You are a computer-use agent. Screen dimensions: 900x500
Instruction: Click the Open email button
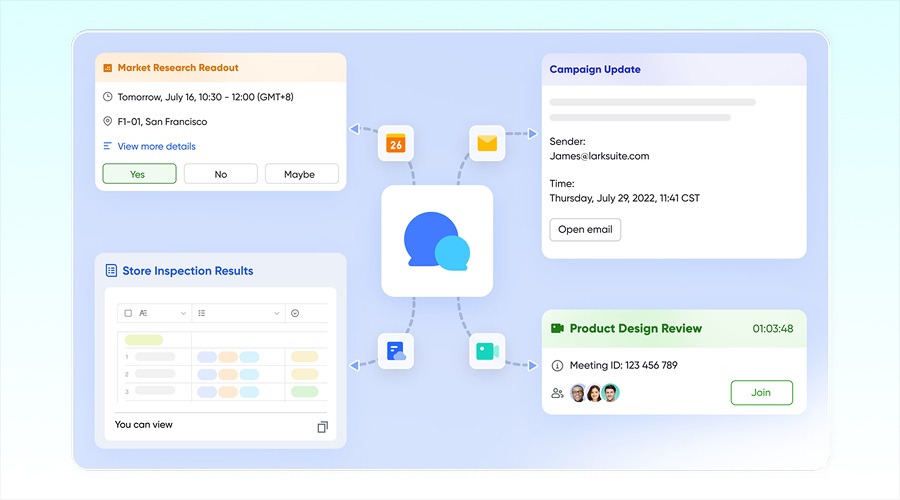tap(585, 230)
